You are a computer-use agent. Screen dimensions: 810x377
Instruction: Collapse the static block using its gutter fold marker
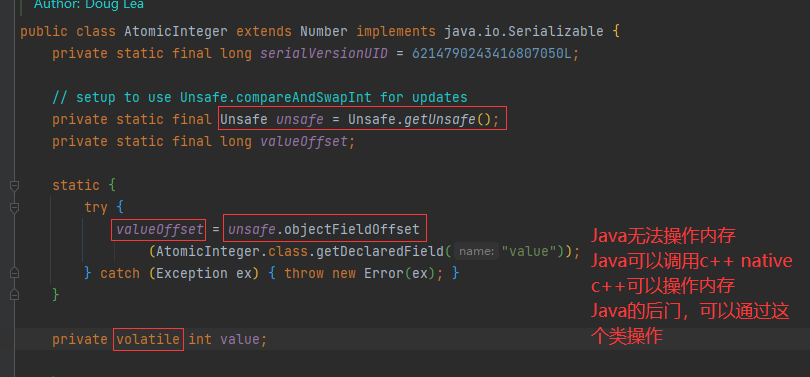(14, 185)
